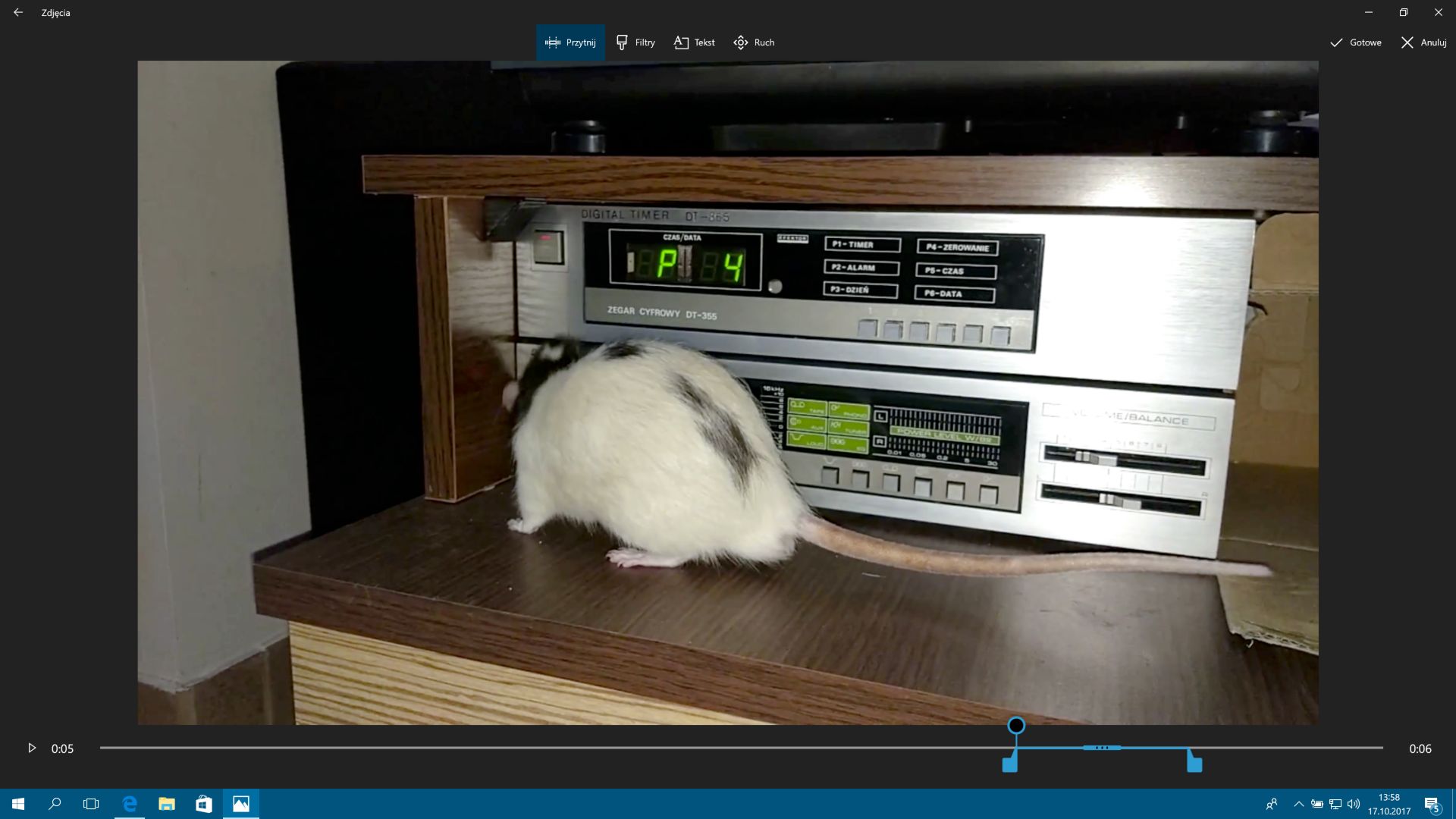Screen dimensions: 1456x819
Task: Click Anuluj to cancel editing
Action: 1423,42
